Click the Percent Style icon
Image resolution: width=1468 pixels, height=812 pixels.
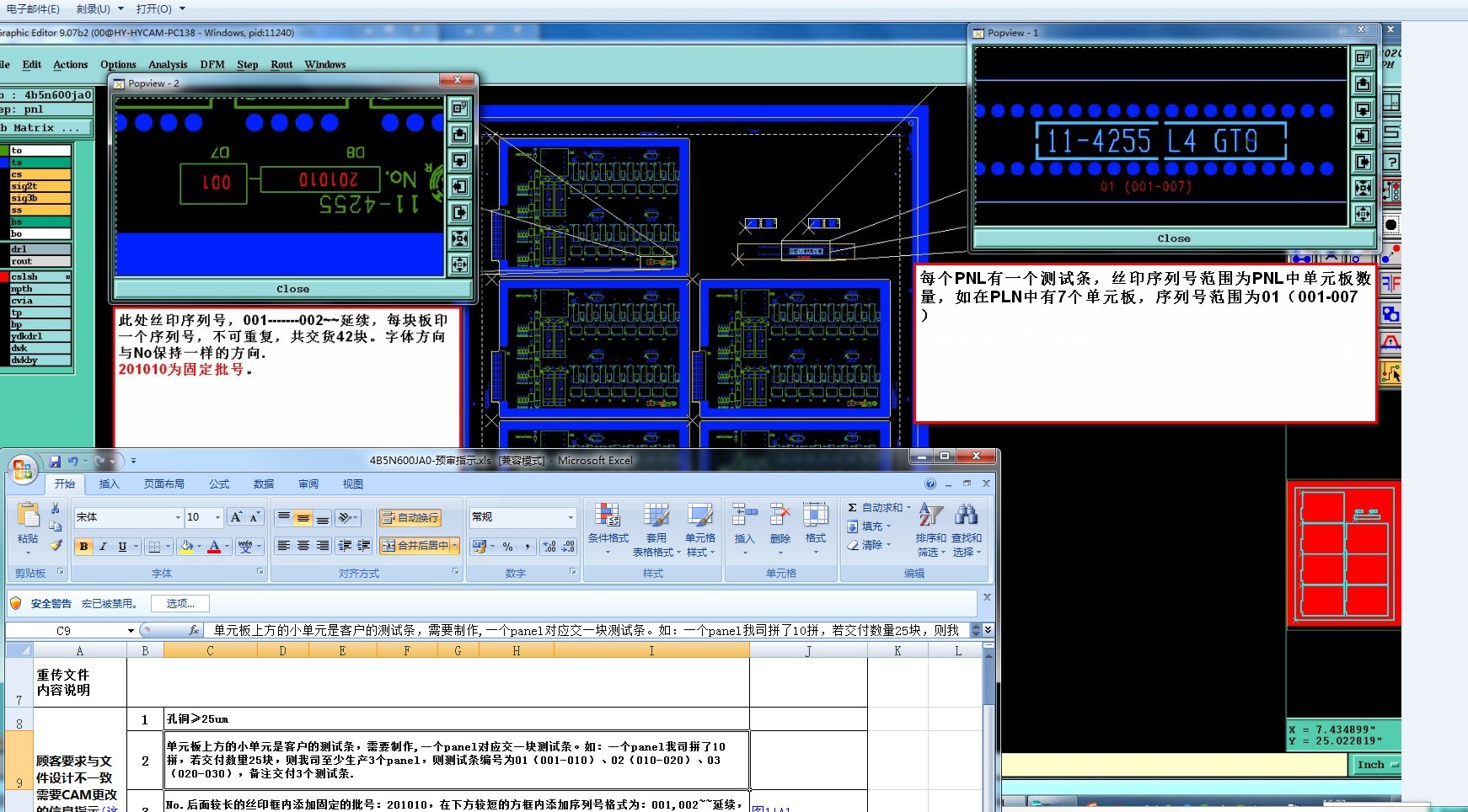click(507, 547)
